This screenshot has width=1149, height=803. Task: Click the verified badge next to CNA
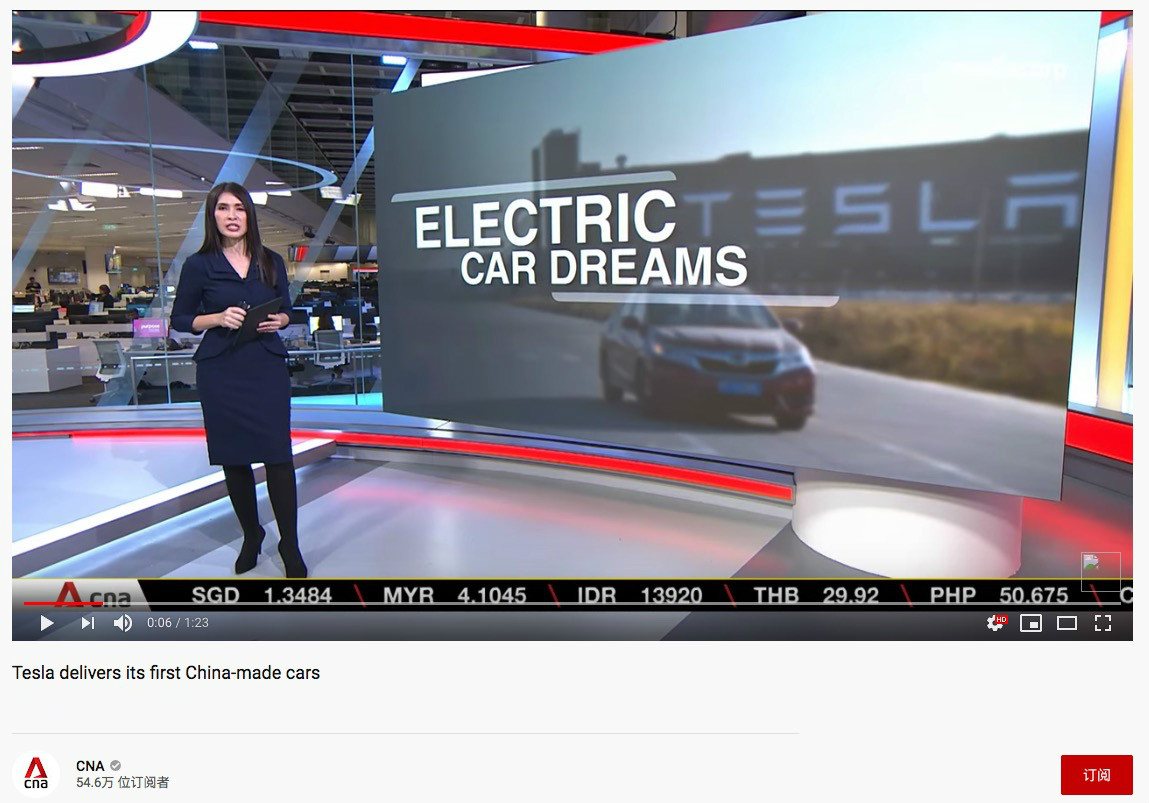116,766
